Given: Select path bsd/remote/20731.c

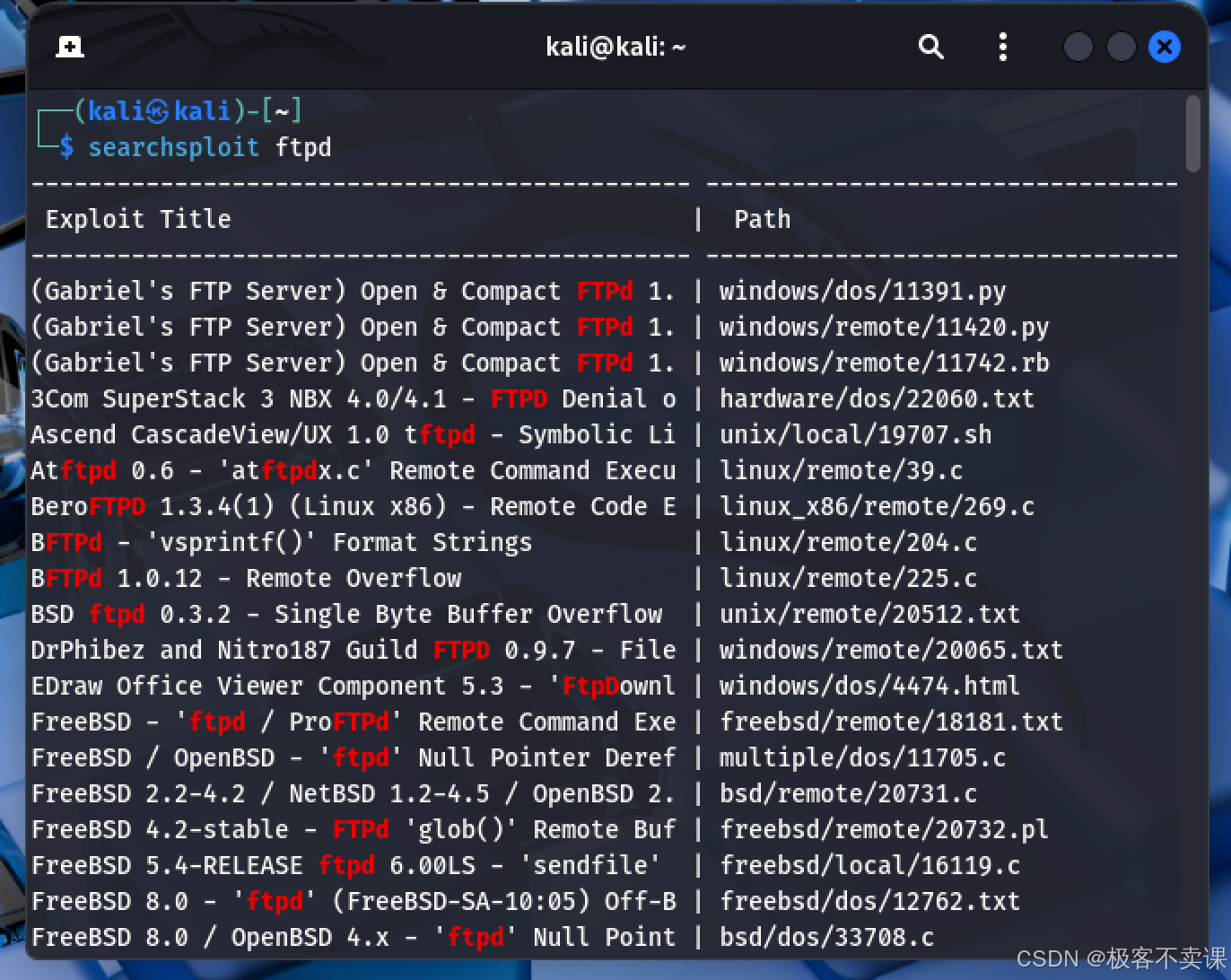Looking at the screenshot, I should 848,793.
